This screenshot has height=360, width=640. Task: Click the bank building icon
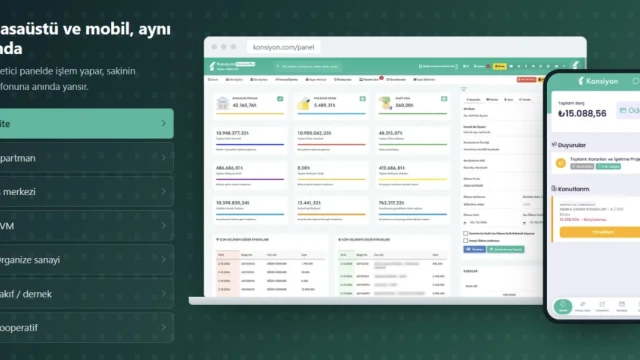(222, 103)
